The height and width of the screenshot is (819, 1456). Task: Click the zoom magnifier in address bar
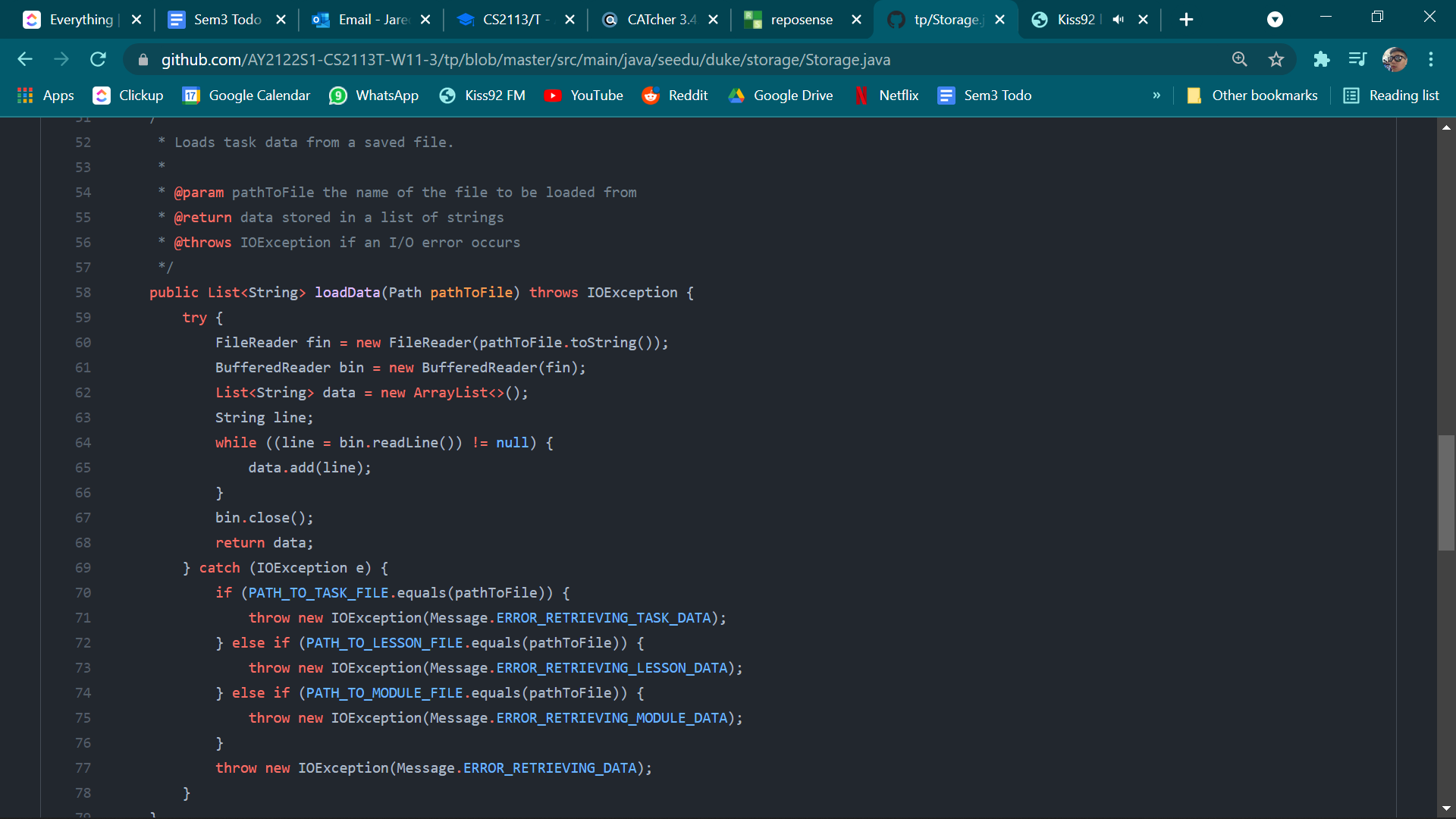pyautogui.click(x=1239, y=59)
